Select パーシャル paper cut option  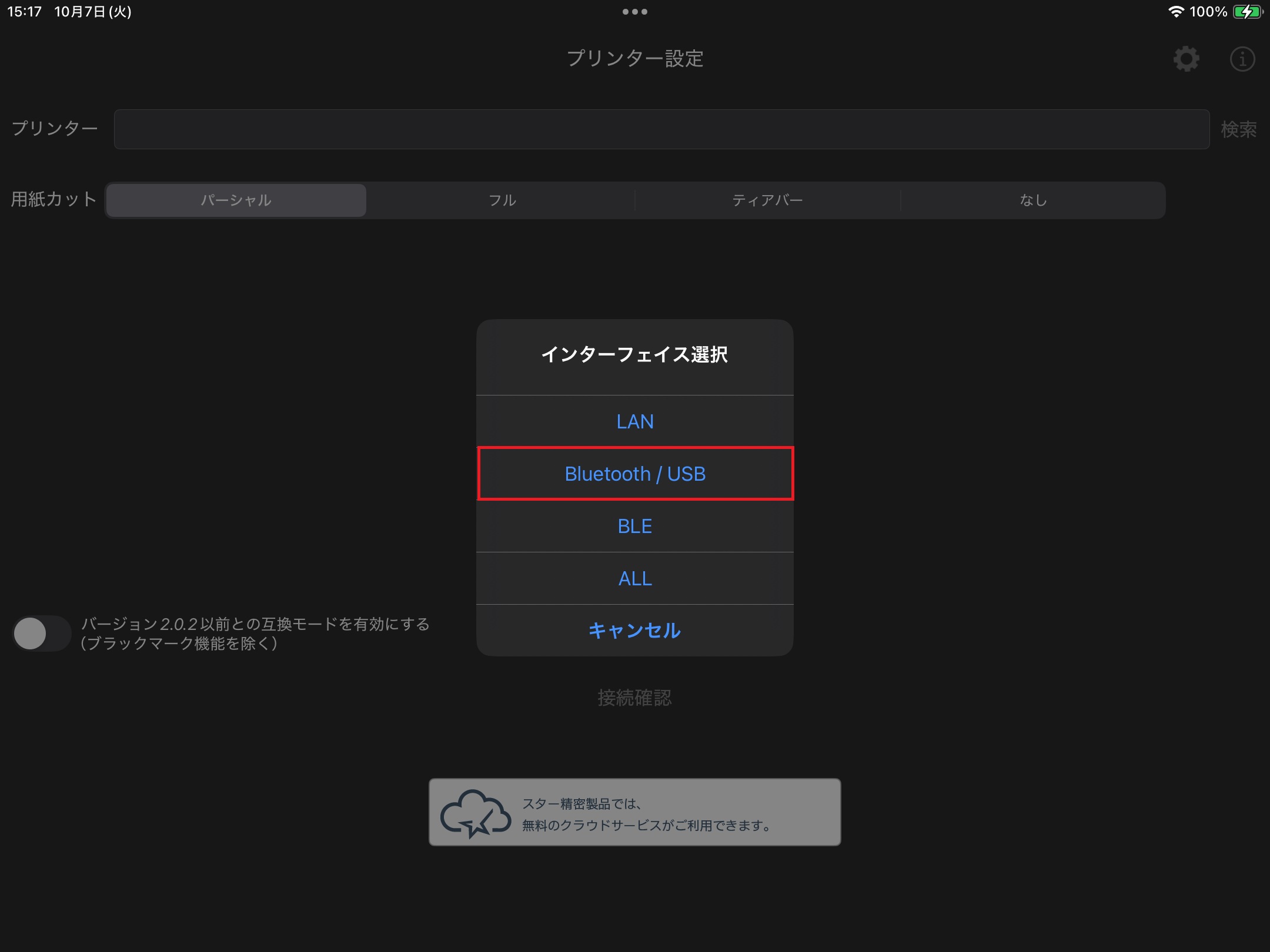pyautogui.click(x=236, y=200)
